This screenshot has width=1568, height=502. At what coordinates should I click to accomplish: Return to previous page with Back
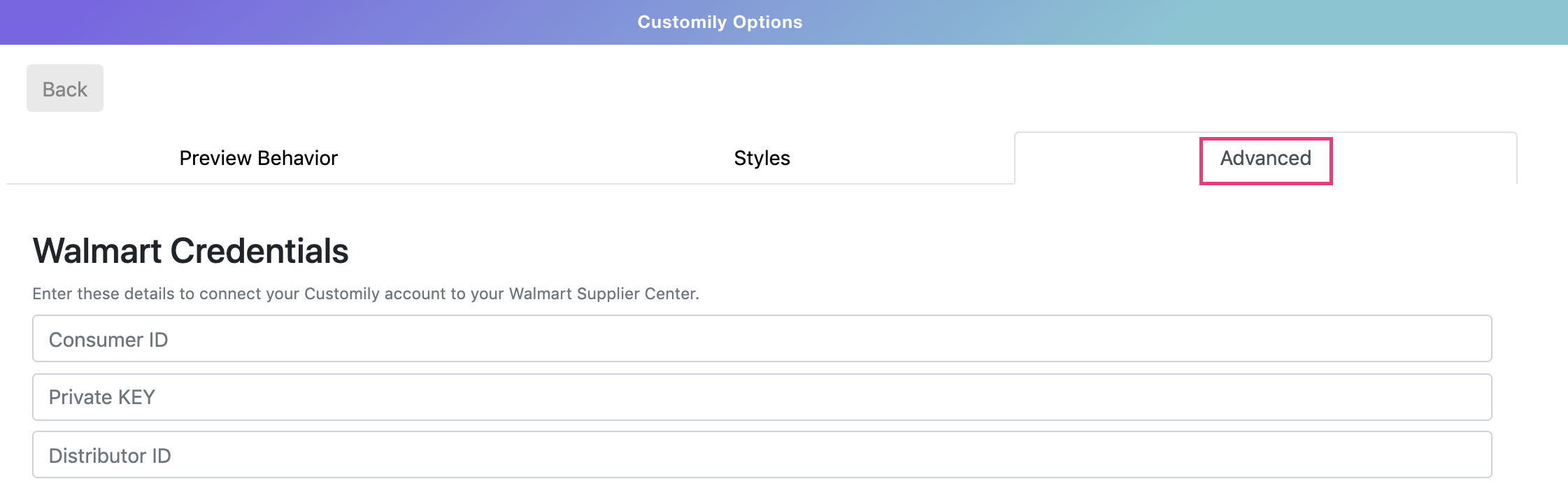pos(65,89)
